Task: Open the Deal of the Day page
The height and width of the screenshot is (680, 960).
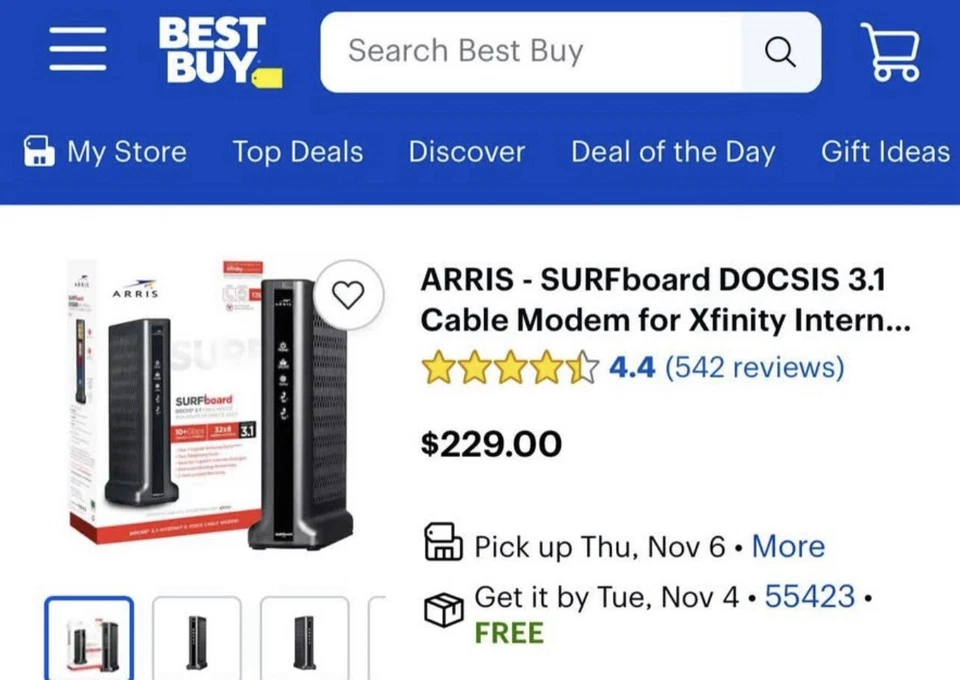Action: pyautogui.click(x=671, y=151)
